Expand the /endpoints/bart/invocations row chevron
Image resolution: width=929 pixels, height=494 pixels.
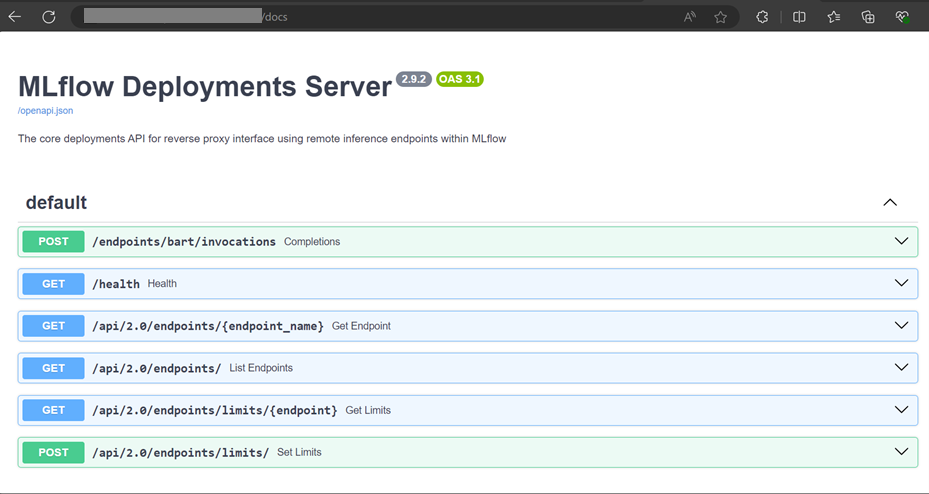pos(901,242)
